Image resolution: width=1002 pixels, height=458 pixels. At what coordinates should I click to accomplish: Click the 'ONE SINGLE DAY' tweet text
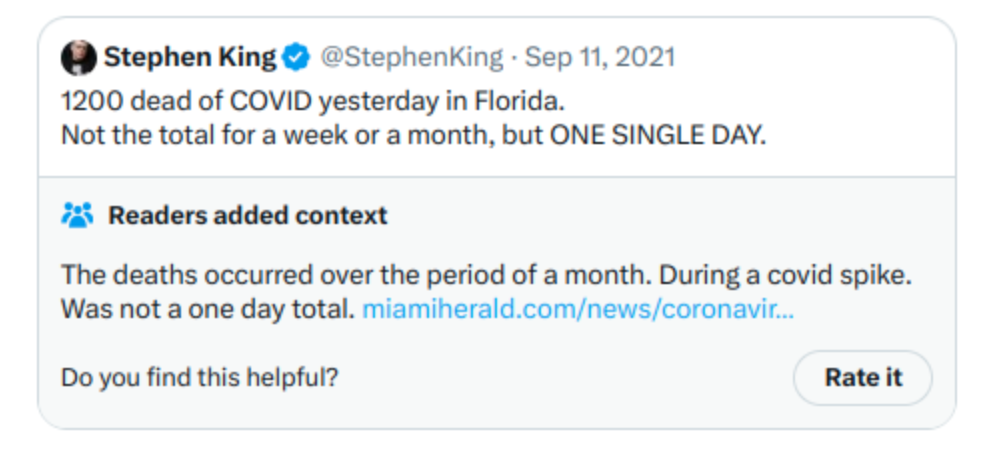658,135
